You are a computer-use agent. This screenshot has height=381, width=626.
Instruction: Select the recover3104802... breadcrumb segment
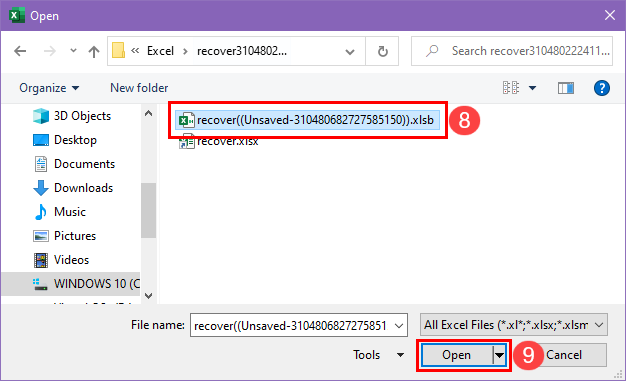[x=242, y=51]
